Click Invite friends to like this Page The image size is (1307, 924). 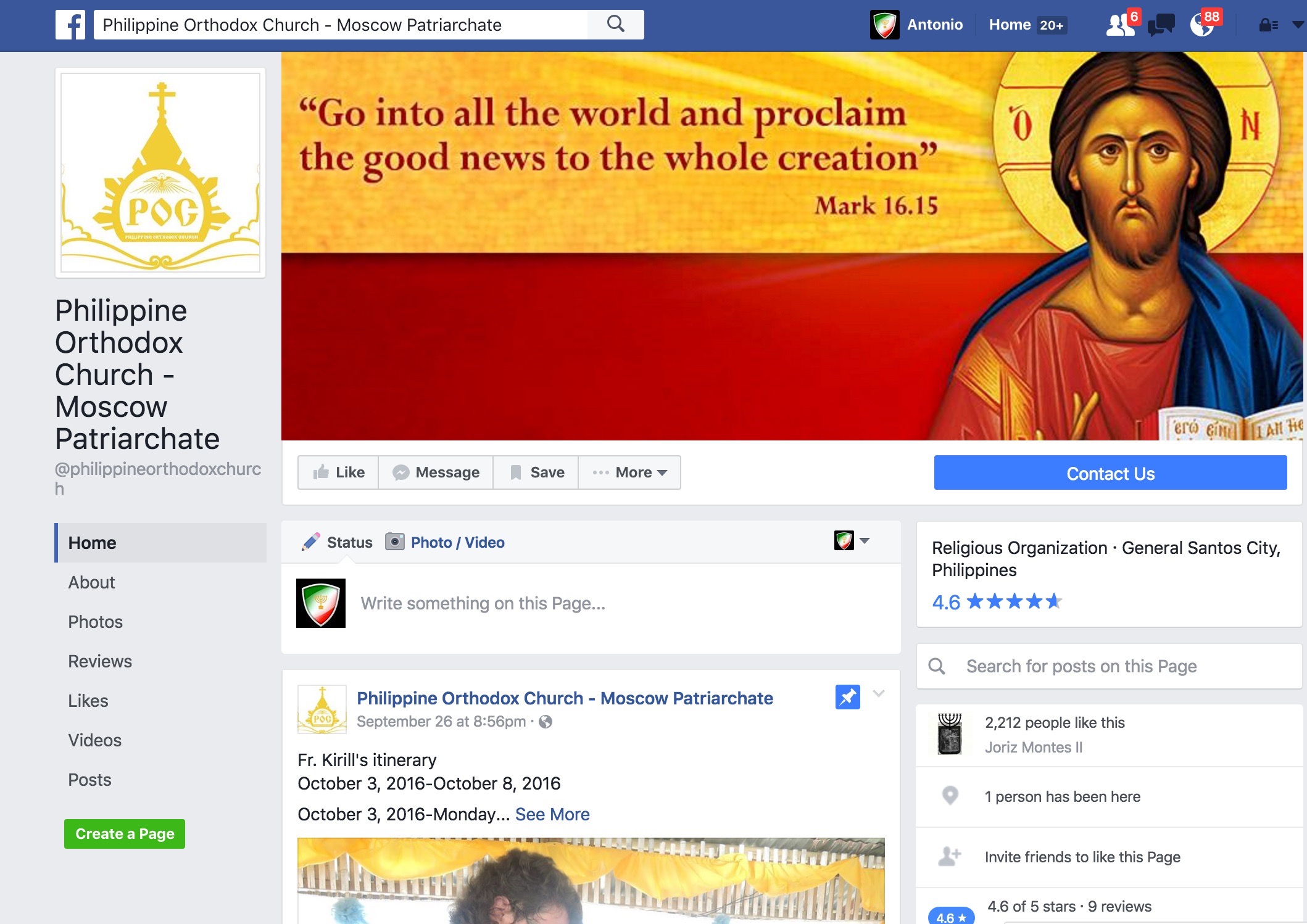pyautogui.click(x=1082, y=857)
